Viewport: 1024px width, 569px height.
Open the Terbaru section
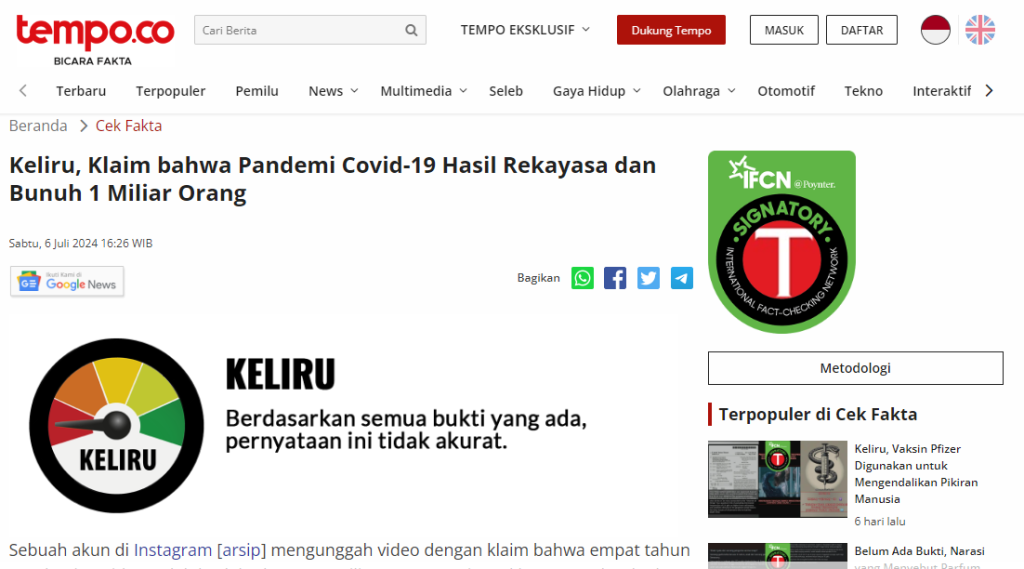pyautogui.click(x=81, y=91)
